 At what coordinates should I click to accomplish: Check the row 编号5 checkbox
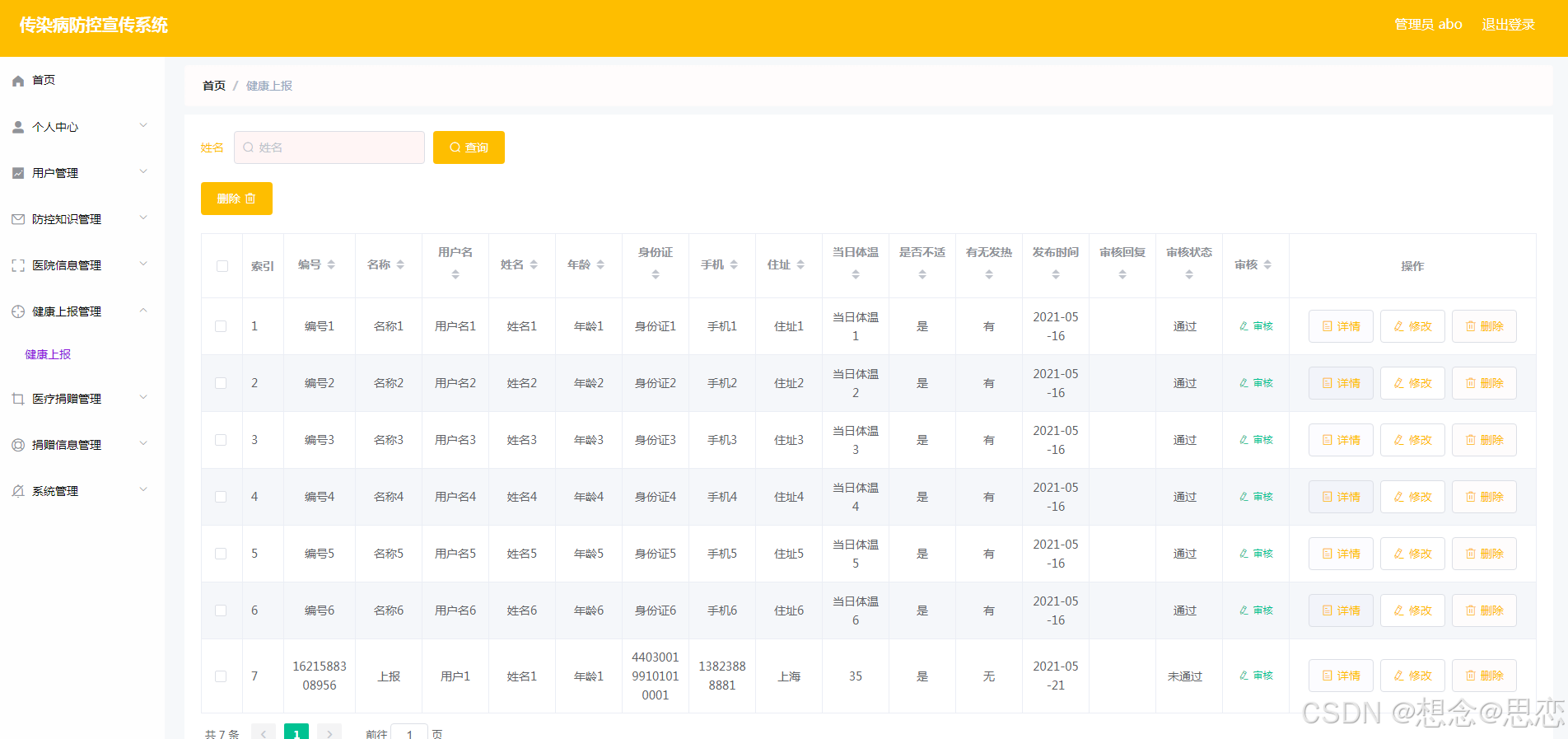221,554
